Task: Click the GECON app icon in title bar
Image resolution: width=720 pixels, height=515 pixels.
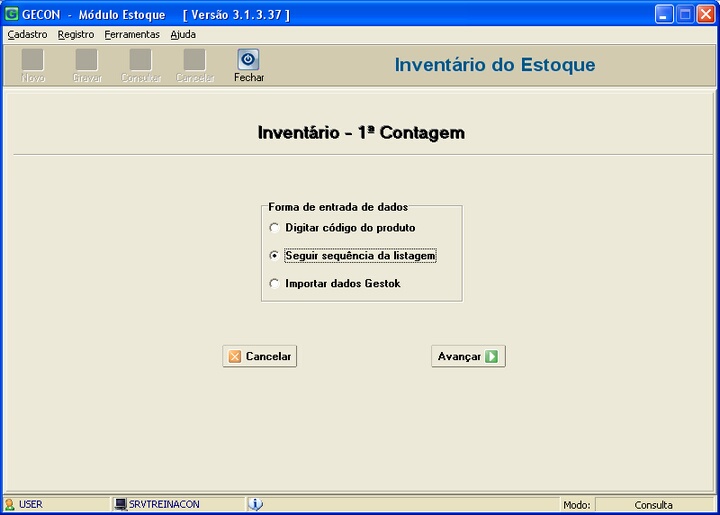Action: tap(11, 14)
